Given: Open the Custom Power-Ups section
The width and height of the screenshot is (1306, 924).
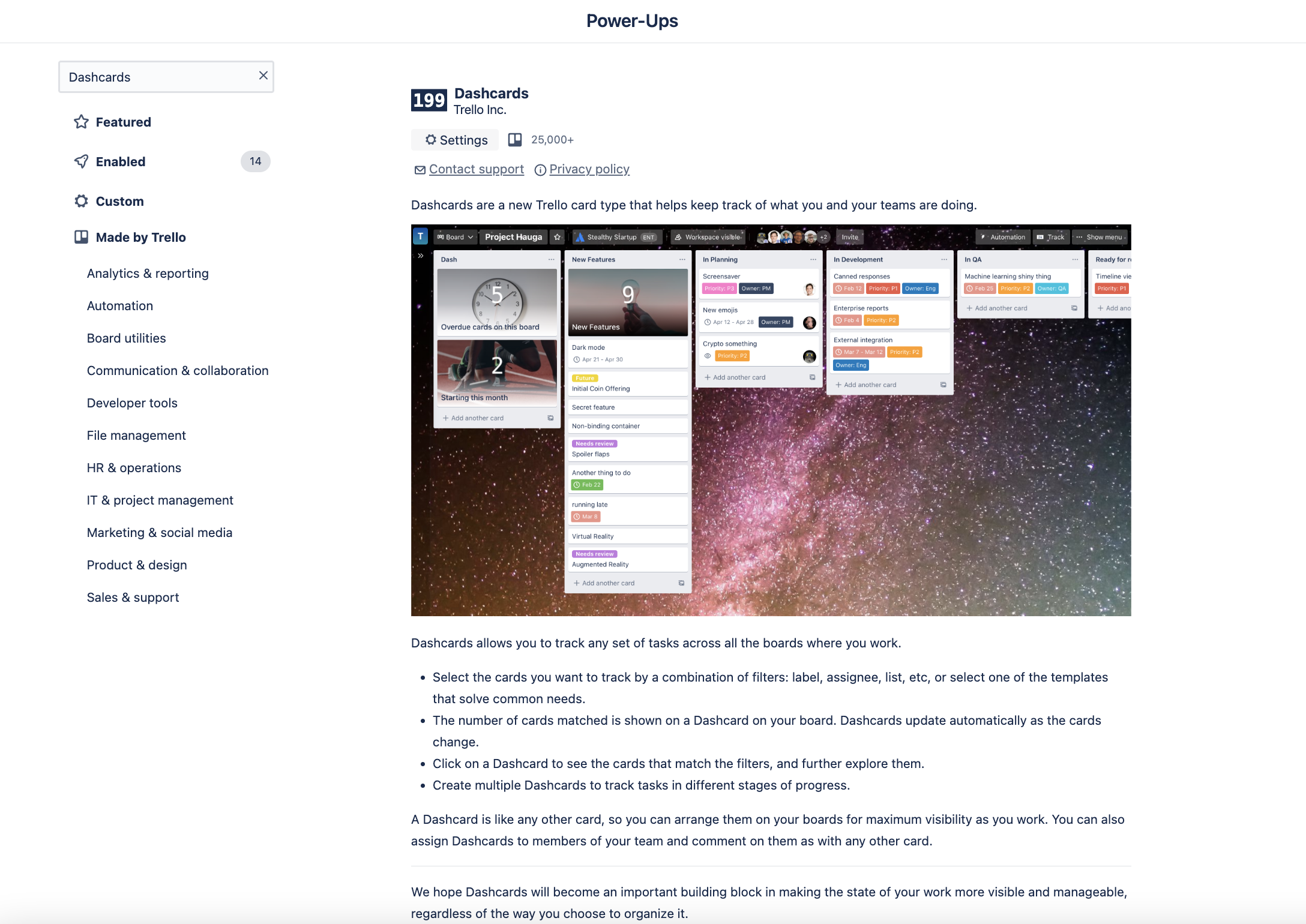Looking at the screenshot, I should [119, 202].
